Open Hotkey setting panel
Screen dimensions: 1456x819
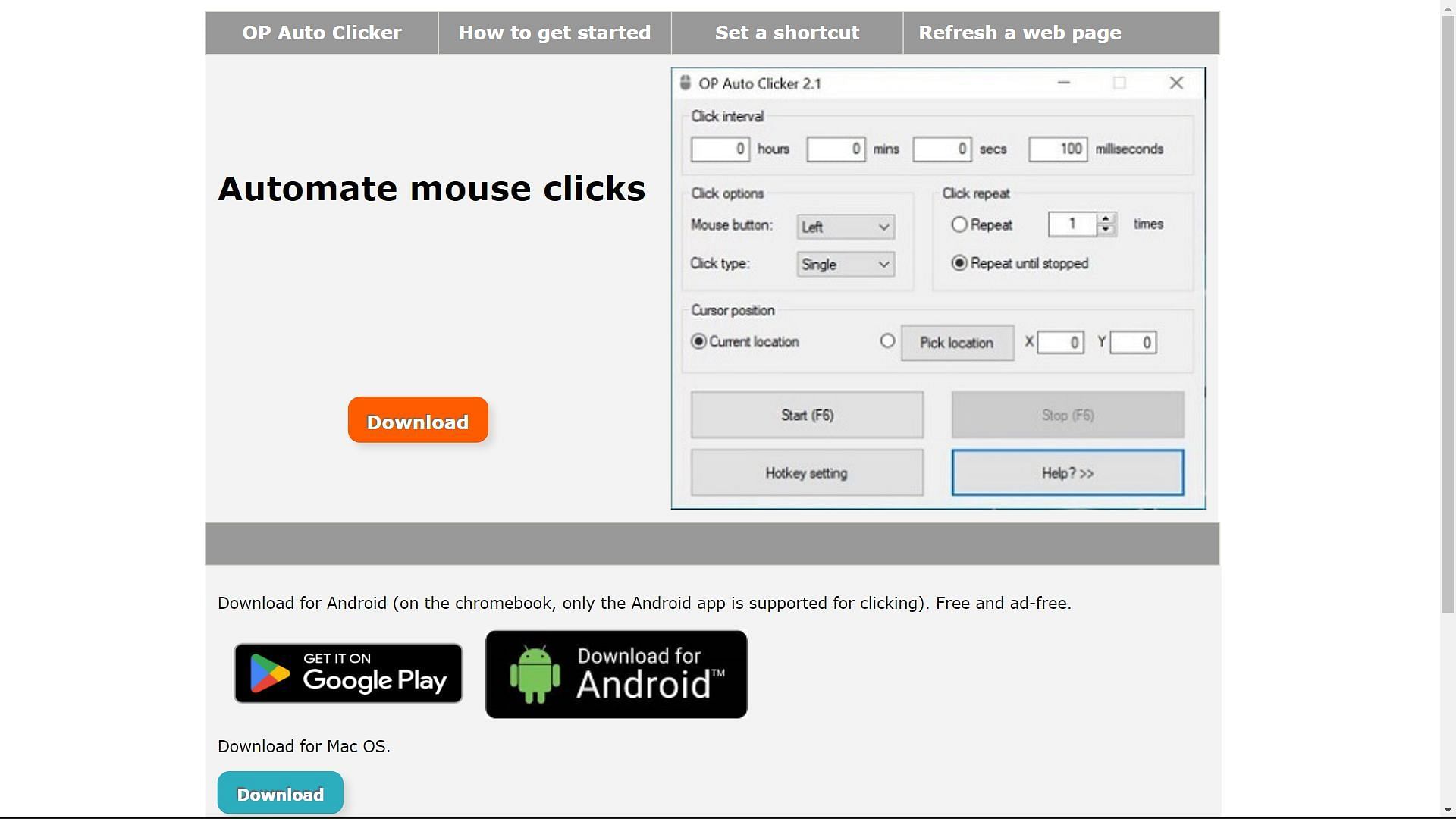point(805,472)
